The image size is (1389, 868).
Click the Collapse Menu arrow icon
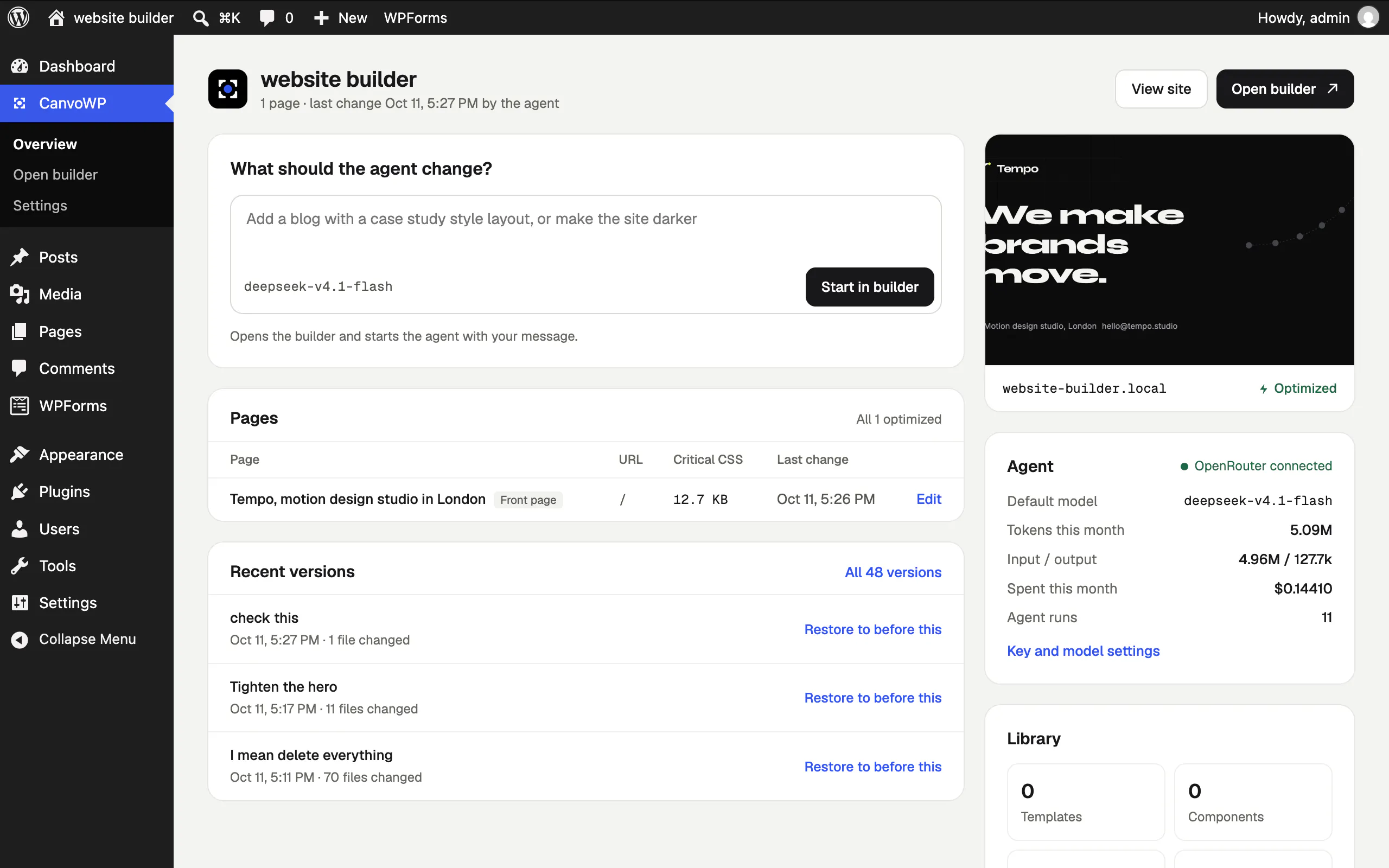point(20,640)
